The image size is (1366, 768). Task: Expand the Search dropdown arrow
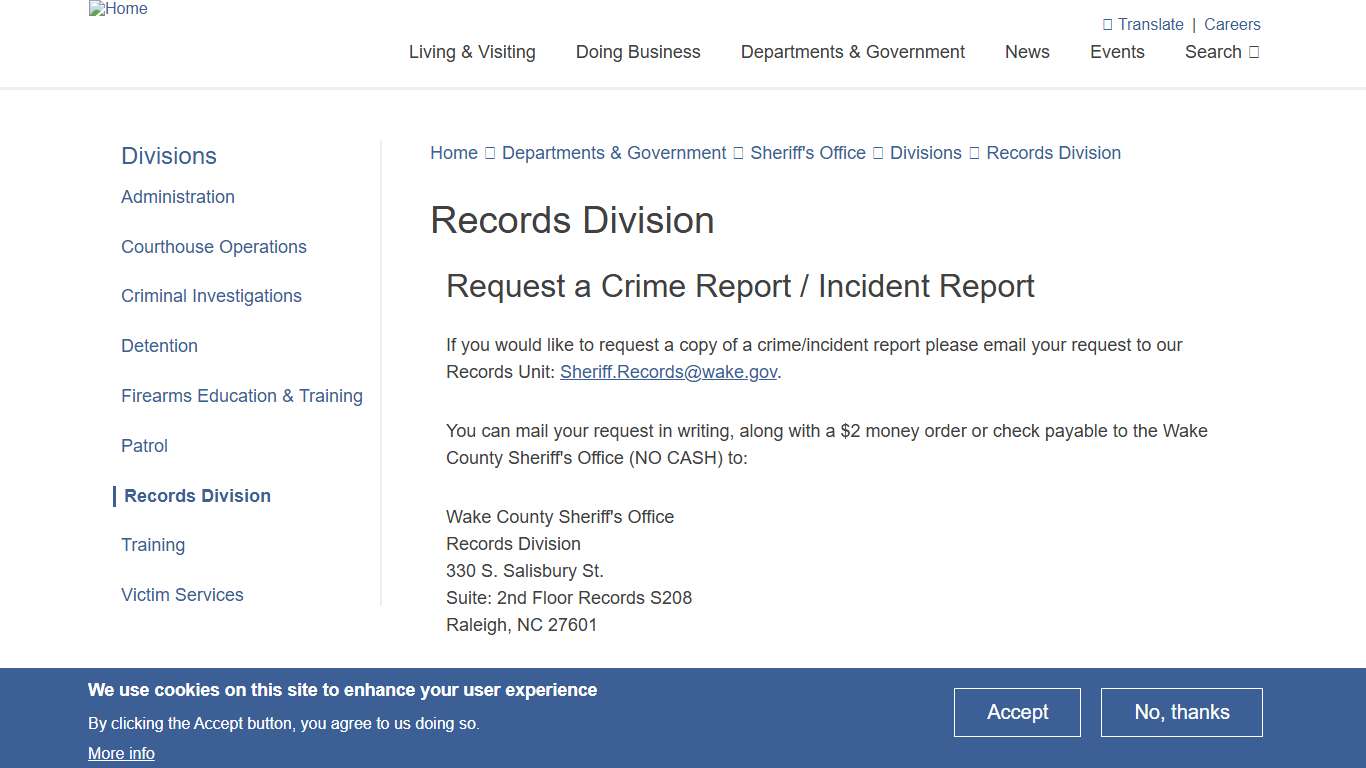click(x=1252, y=52)
